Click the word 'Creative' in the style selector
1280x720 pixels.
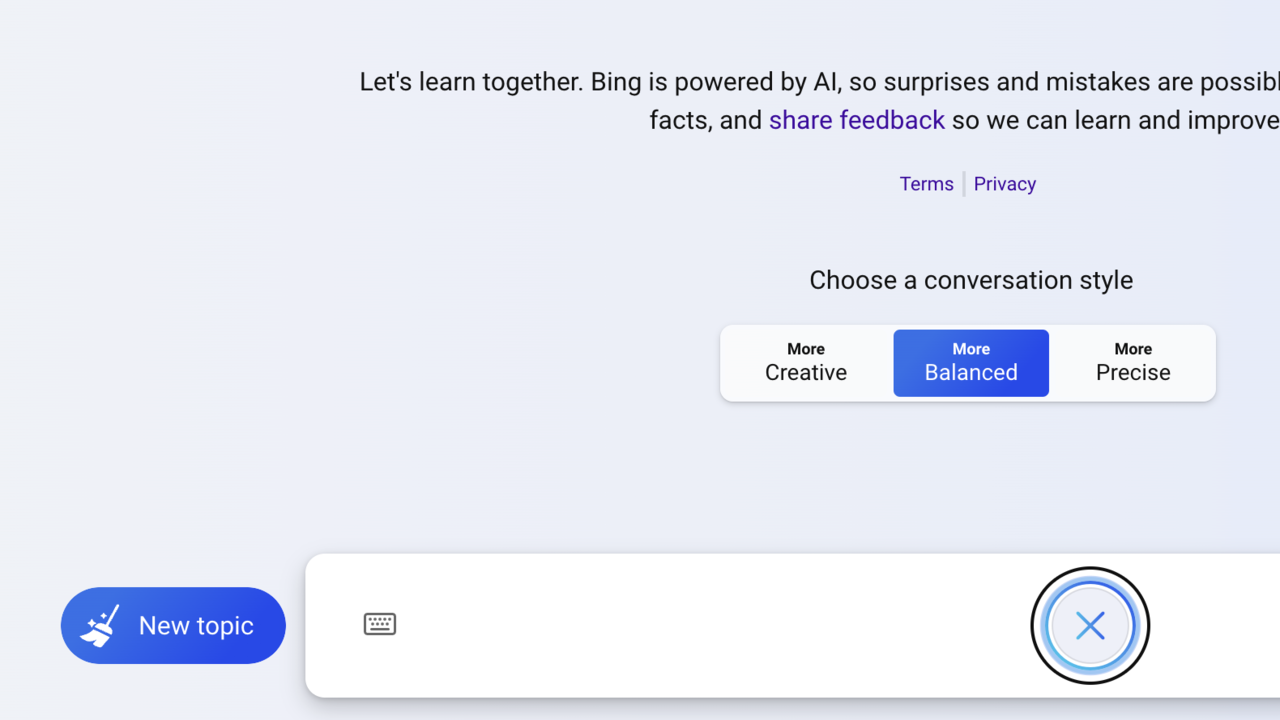(x=806, y=373)
